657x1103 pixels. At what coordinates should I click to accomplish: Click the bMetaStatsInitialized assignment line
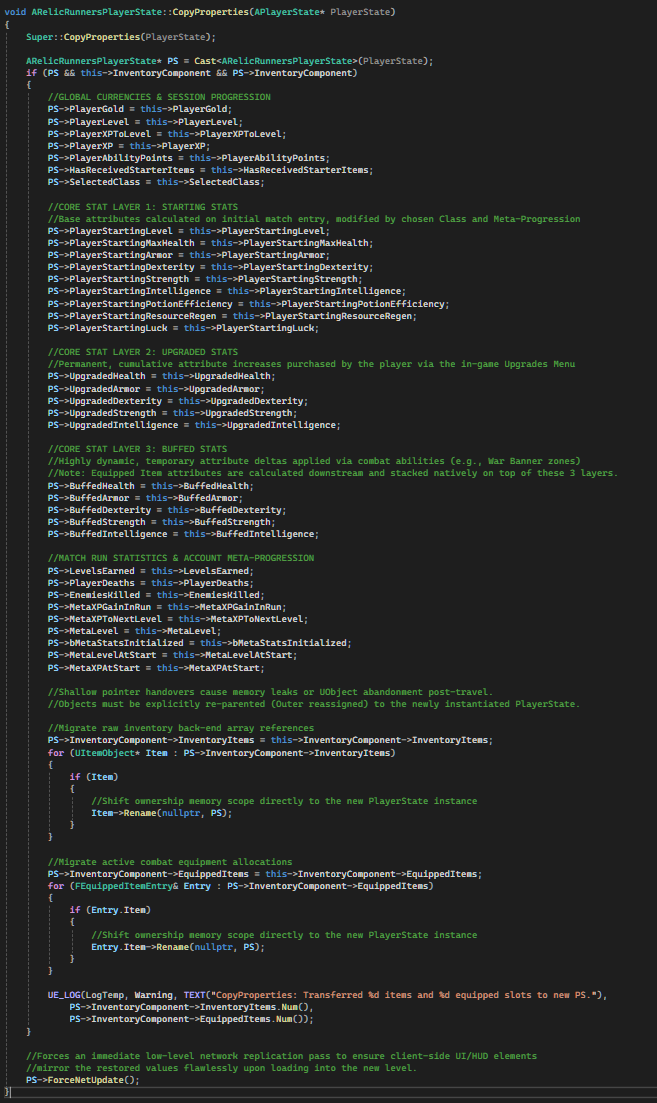point(200,643)
